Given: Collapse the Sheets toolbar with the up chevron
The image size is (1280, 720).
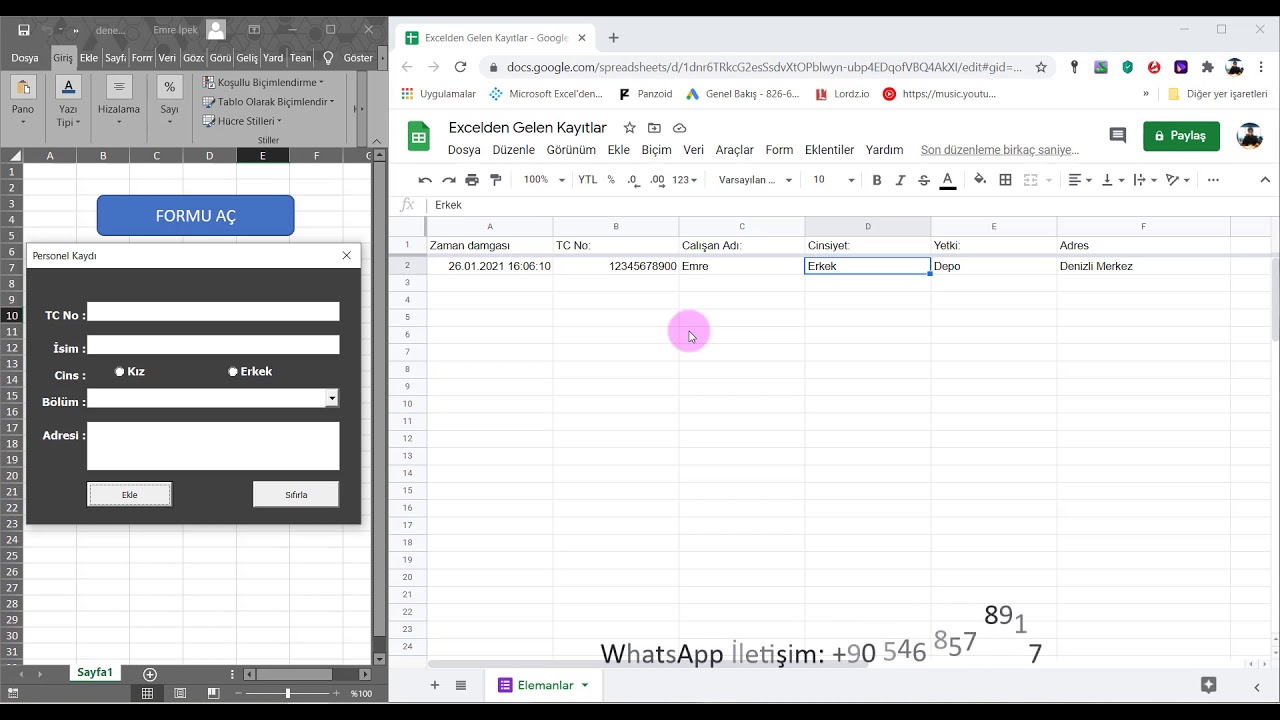Looking at the screenshot, I should (1265, 180).
